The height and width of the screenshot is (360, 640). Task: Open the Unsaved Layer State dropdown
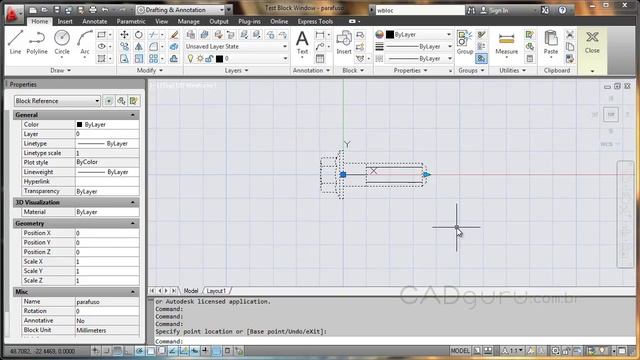236,47
